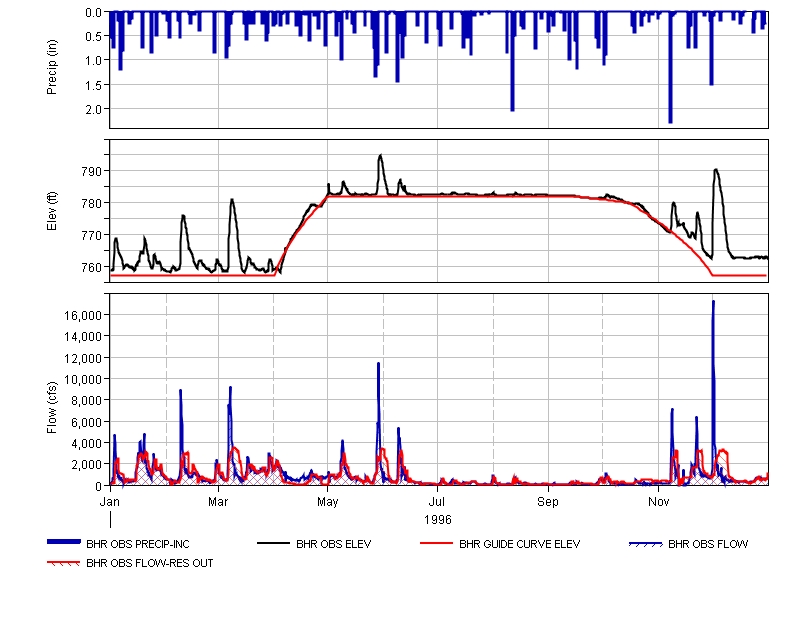Click the Jan tick label on time axis

click(111, 499)
